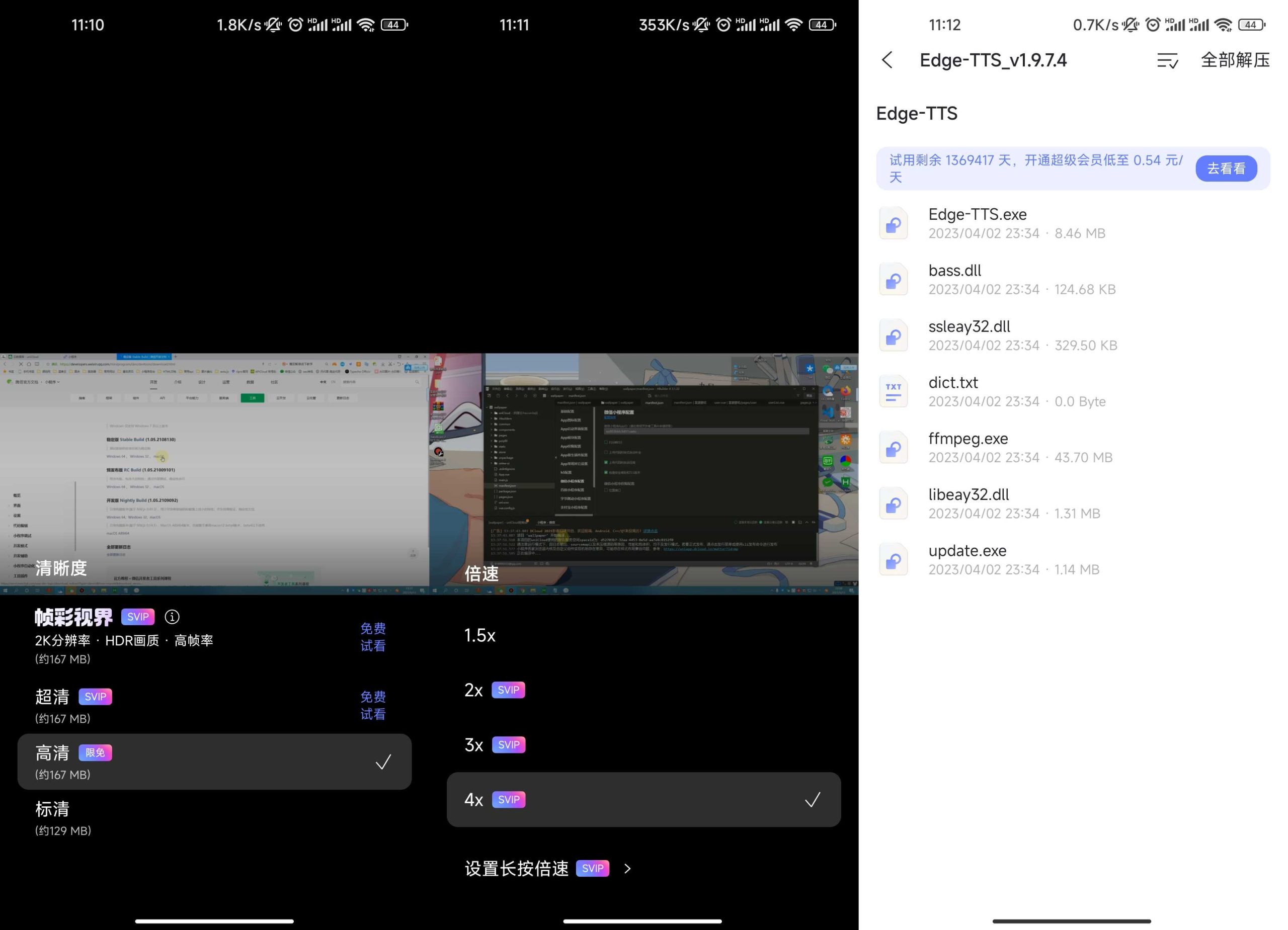Select the ffmpeg.exe file name

(969, 439)
